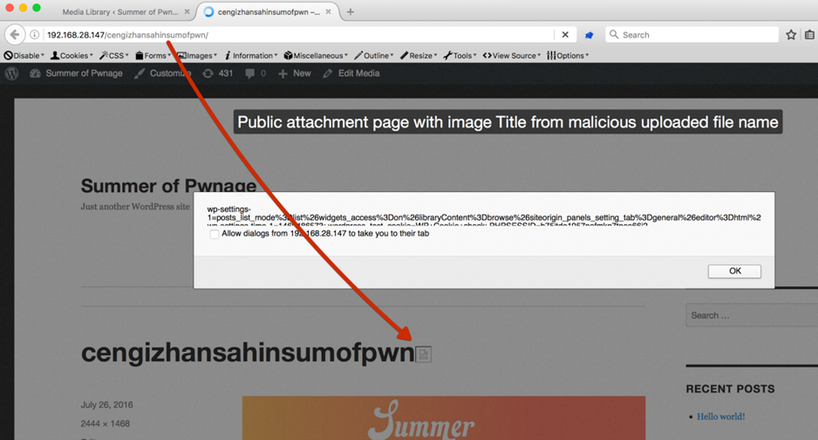
Task: Click the Recent Posts heading
Action: (x=730, y=389)
